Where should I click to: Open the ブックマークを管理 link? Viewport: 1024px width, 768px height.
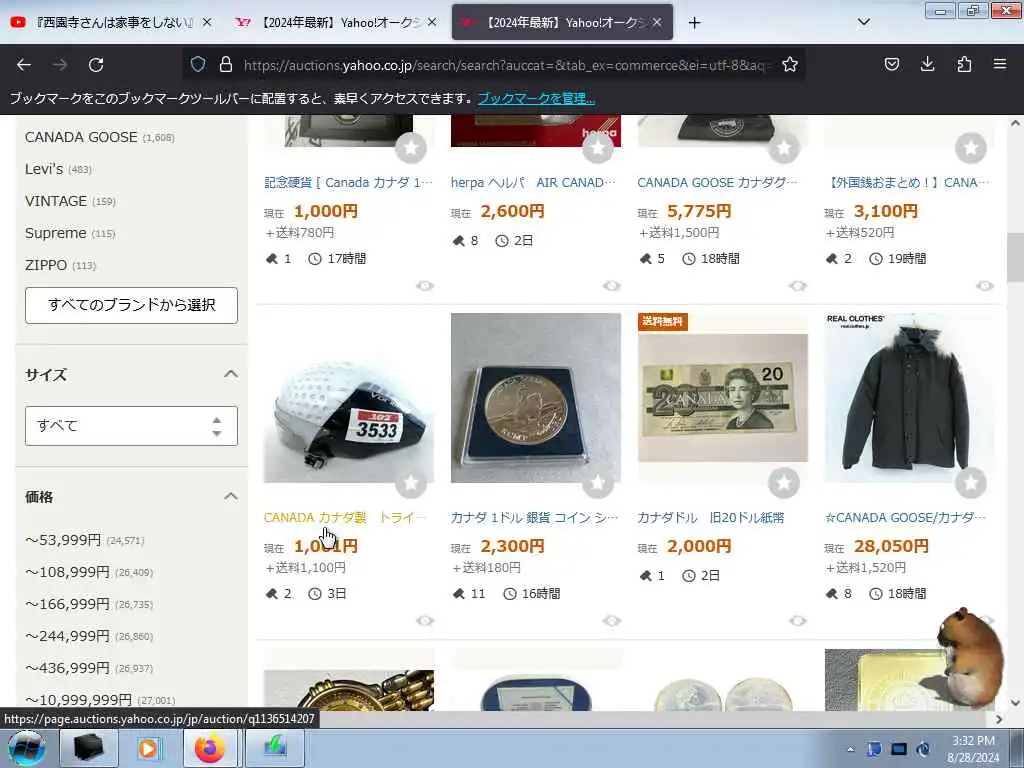(x=536, y=99)
